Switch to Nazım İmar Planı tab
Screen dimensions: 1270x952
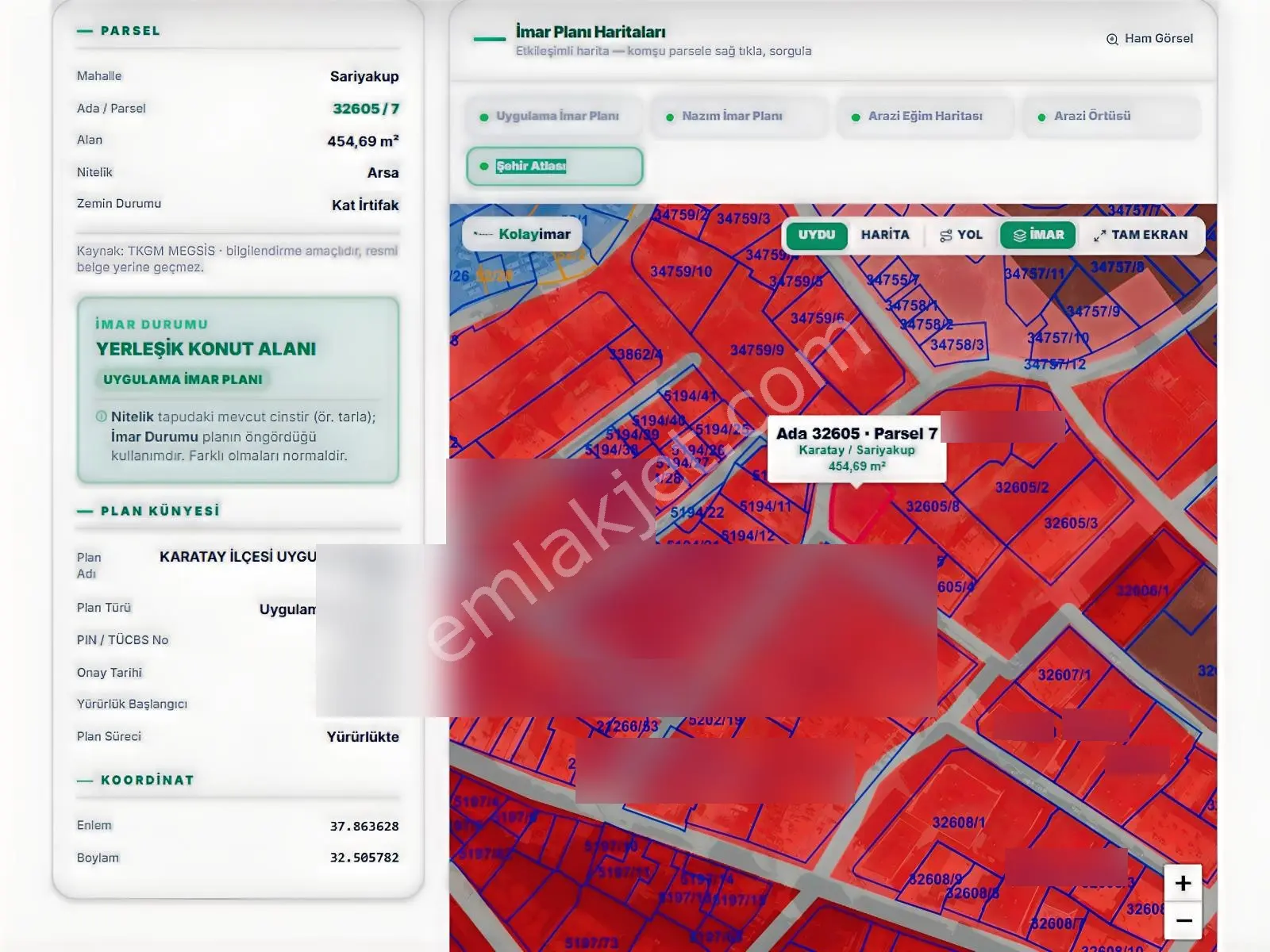[740, 117]
